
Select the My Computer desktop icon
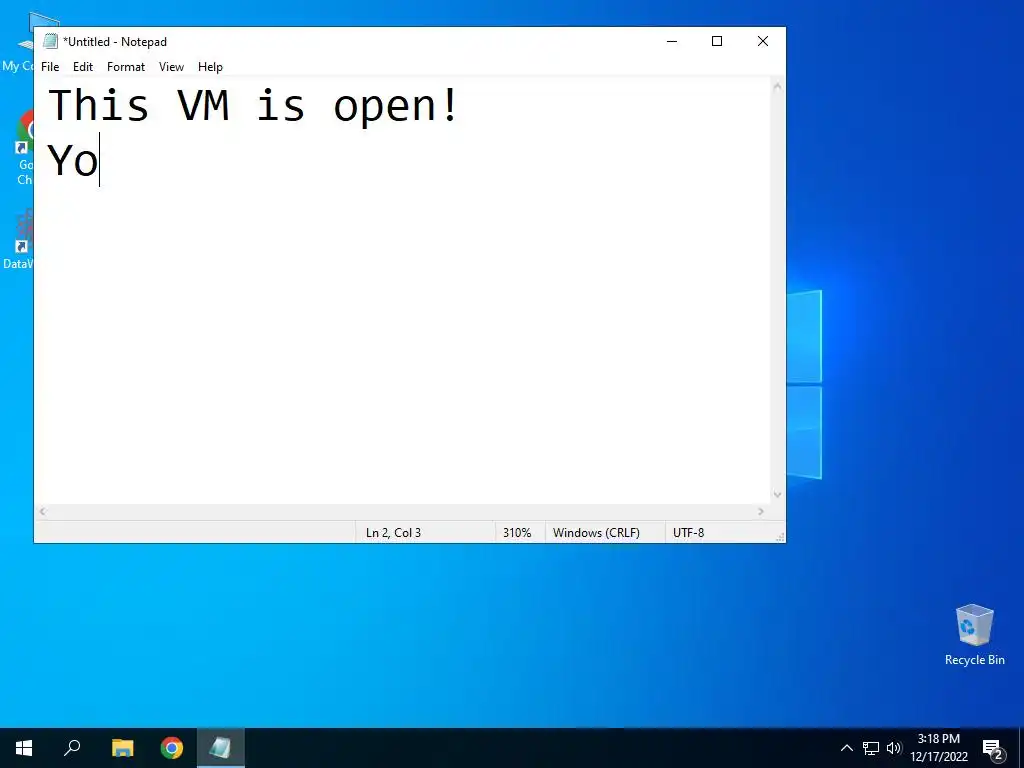(x=20, y=42)
